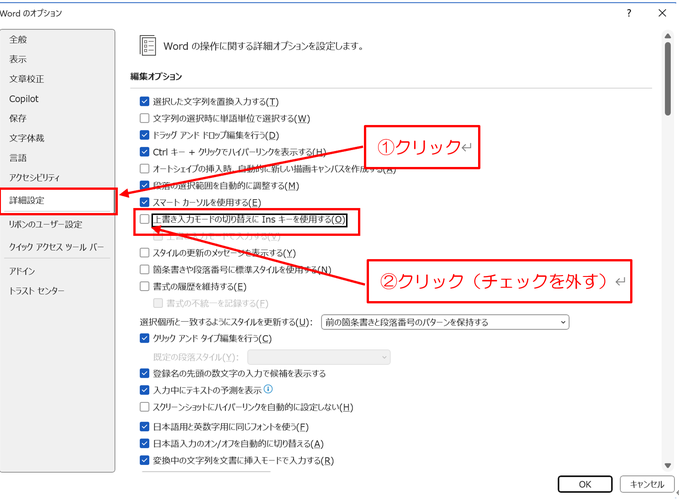679x500 pixels.
Task: Toggle 変換中の文字列を挿入モード checkbox
Action: (x=145, y=460)
